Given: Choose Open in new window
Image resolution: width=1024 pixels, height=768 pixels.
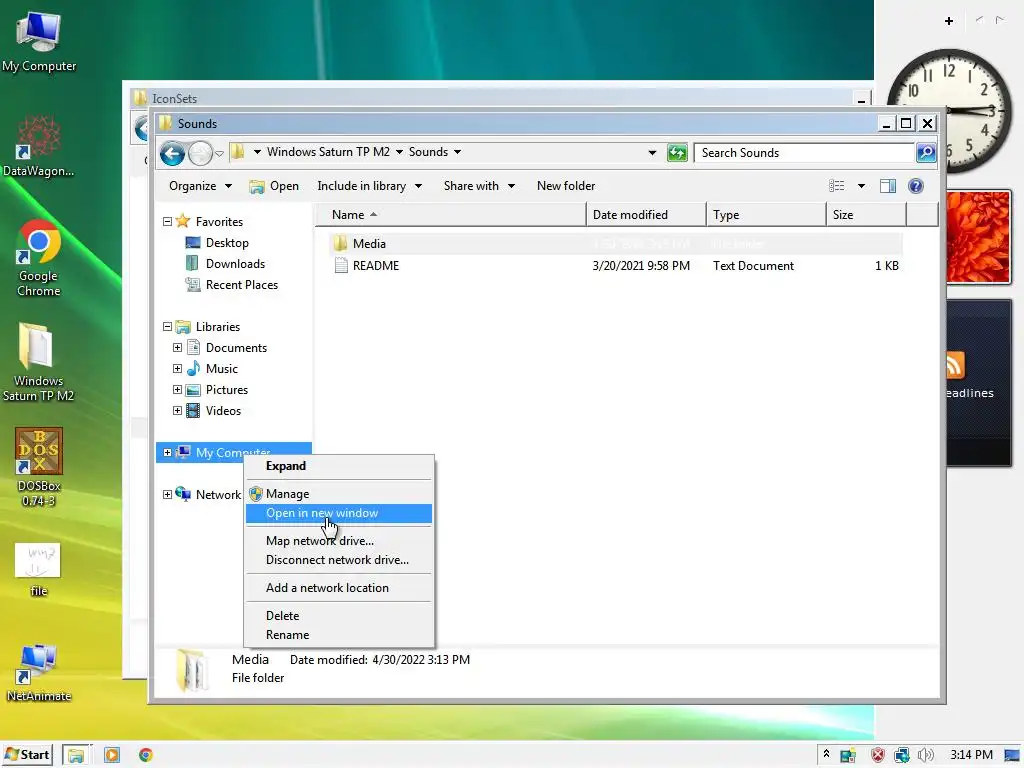Looking at the screenshot, I should tap(339, 513).
